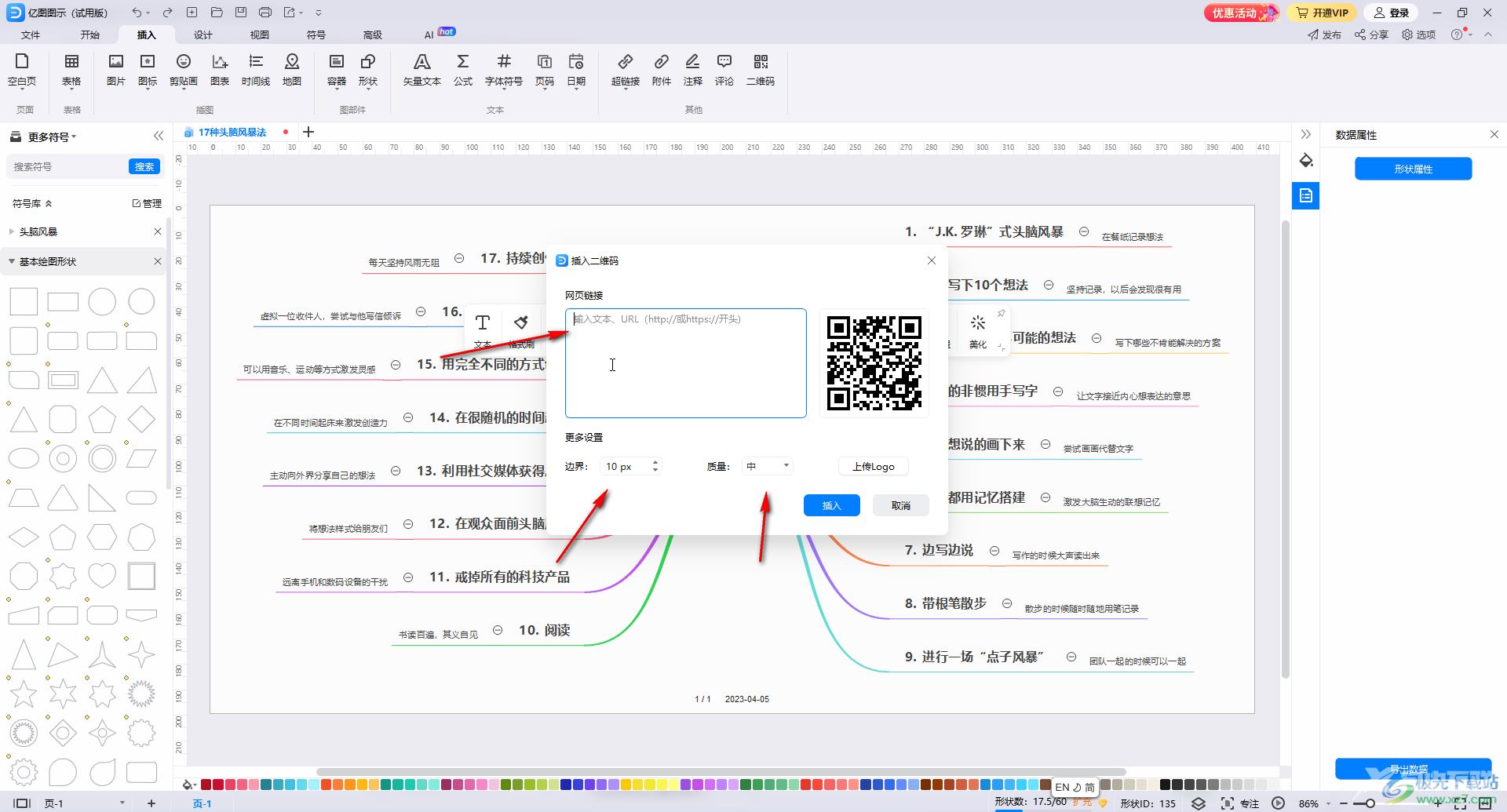Click the 二维码 QR code ribbon icon
The width and height of the screenshot is (1507, 812).
coord(761,70)
